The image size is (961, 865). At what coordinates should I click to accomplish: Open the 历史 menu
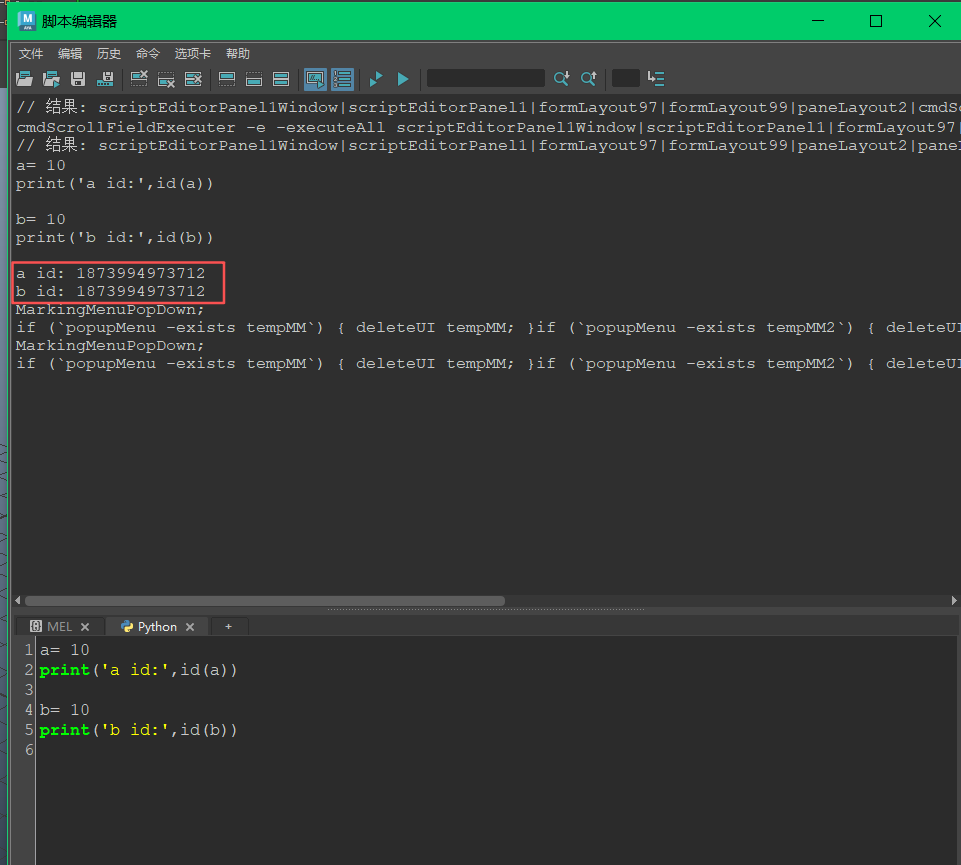108,53
